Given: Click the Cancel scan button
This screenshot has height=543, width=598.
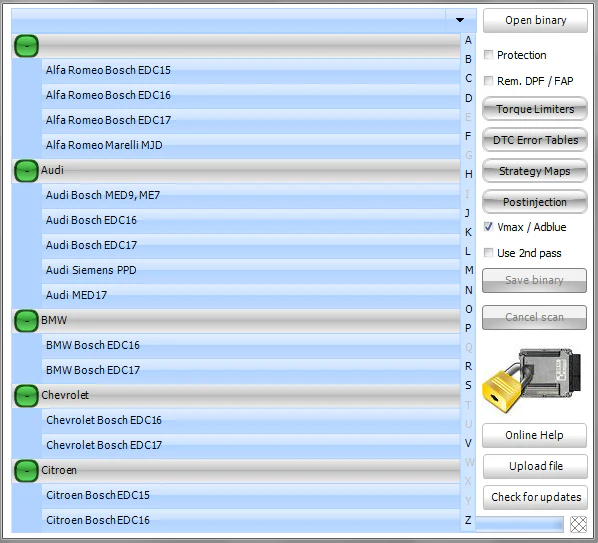Looking at the screenshot, I should coord(534,317).
